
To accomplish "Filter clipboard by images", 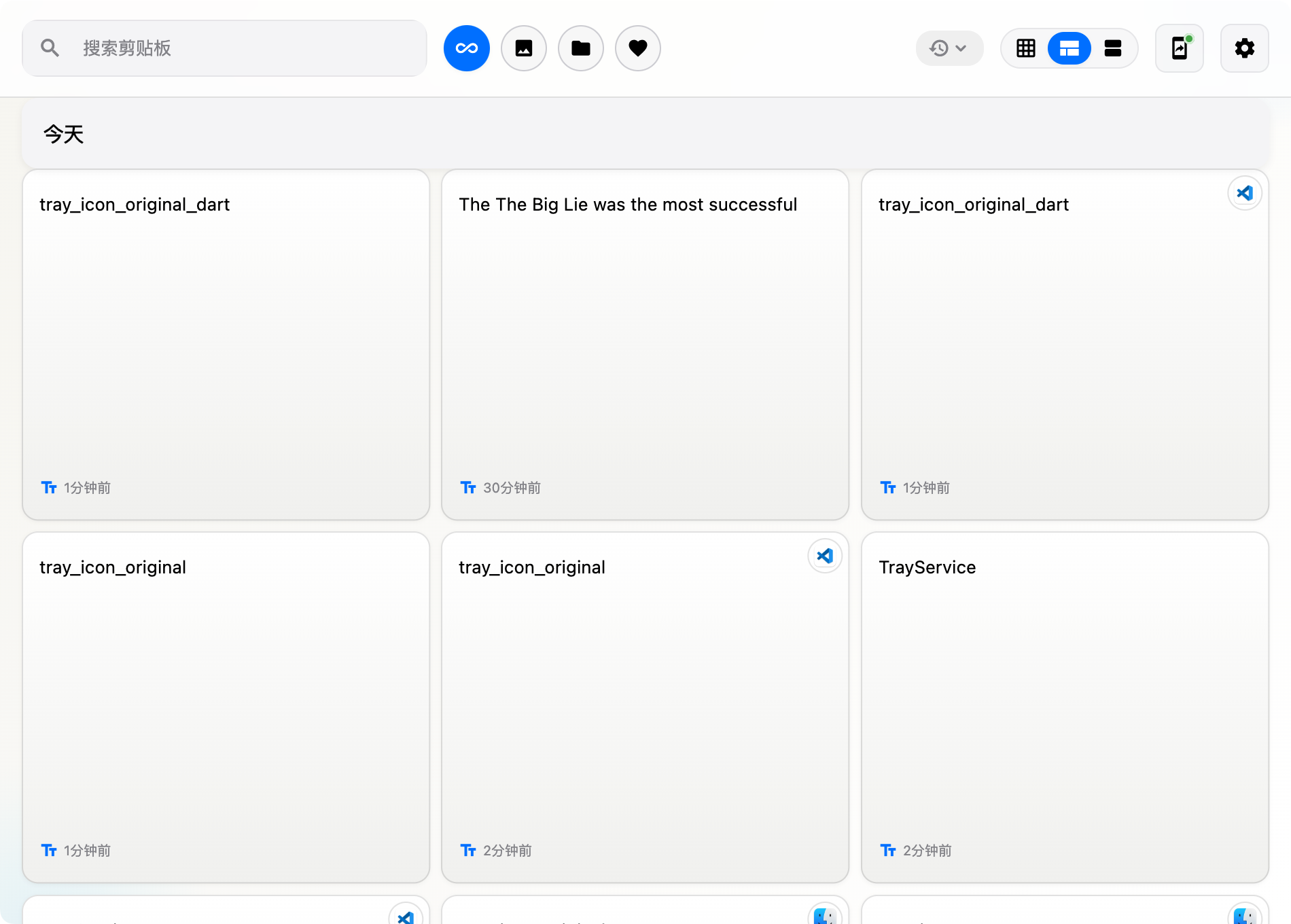I will [x=524, y=48].
